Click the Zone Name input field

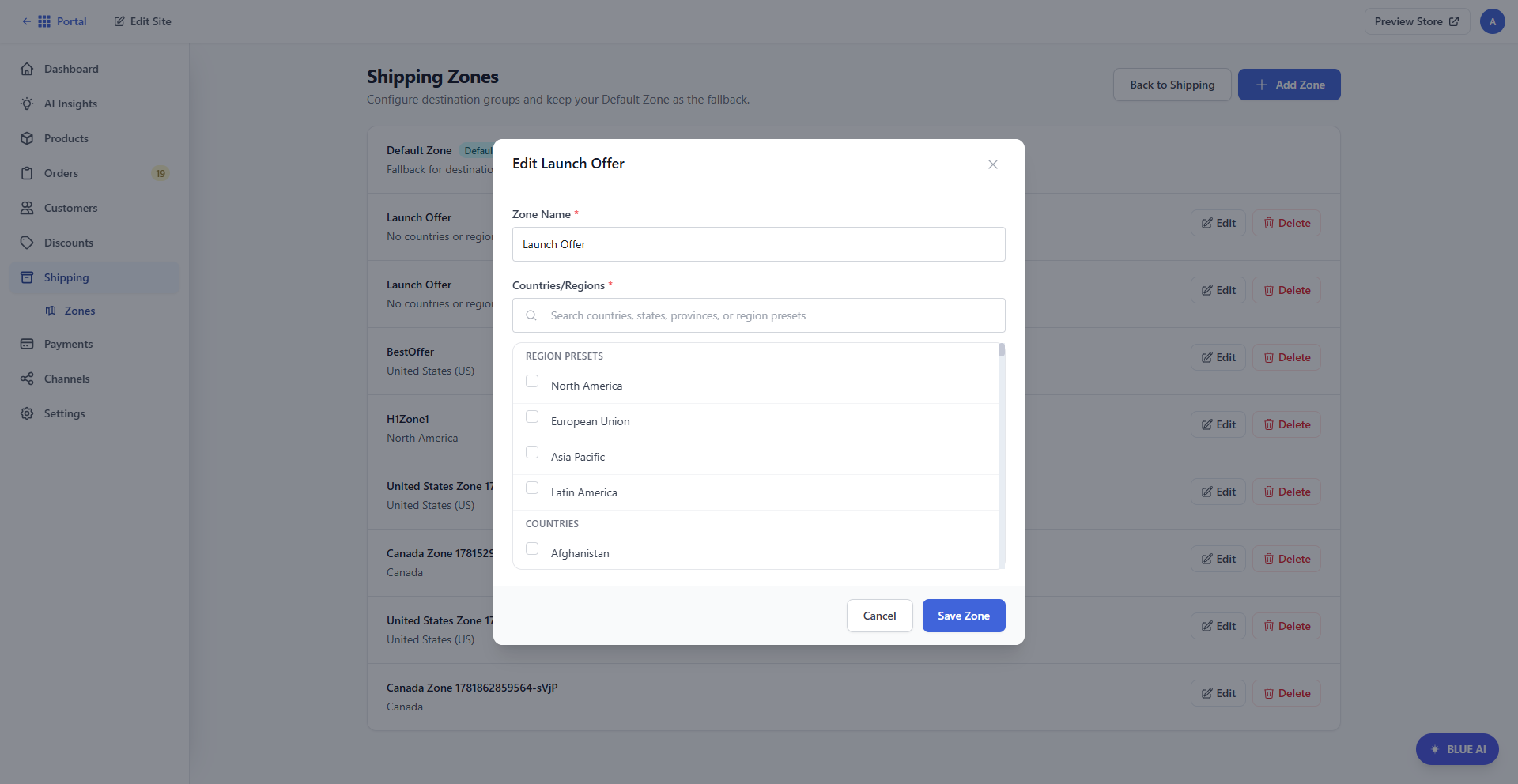(759, 244)
